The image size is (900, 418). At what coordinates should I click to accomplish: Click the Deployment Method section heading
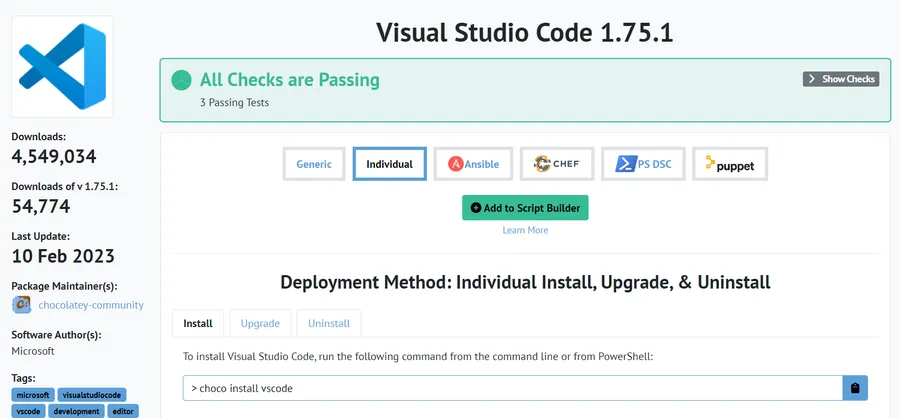525,282
